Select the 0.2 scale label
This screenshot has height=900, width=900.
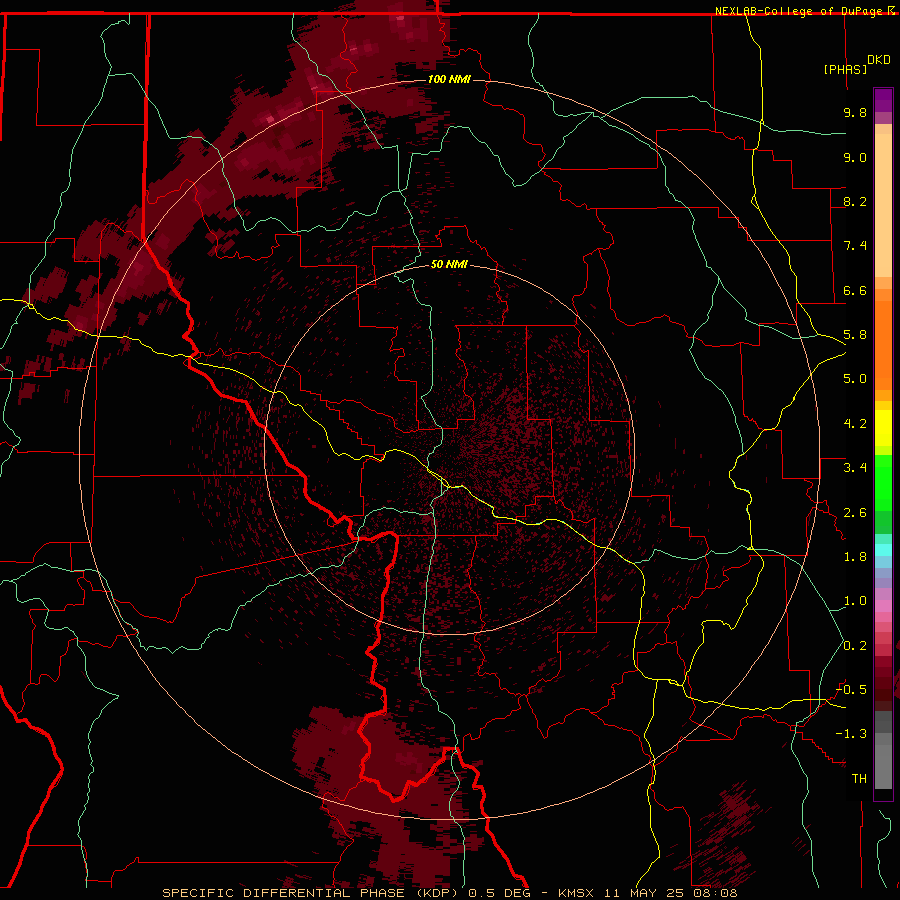click(x=855, y=646)
